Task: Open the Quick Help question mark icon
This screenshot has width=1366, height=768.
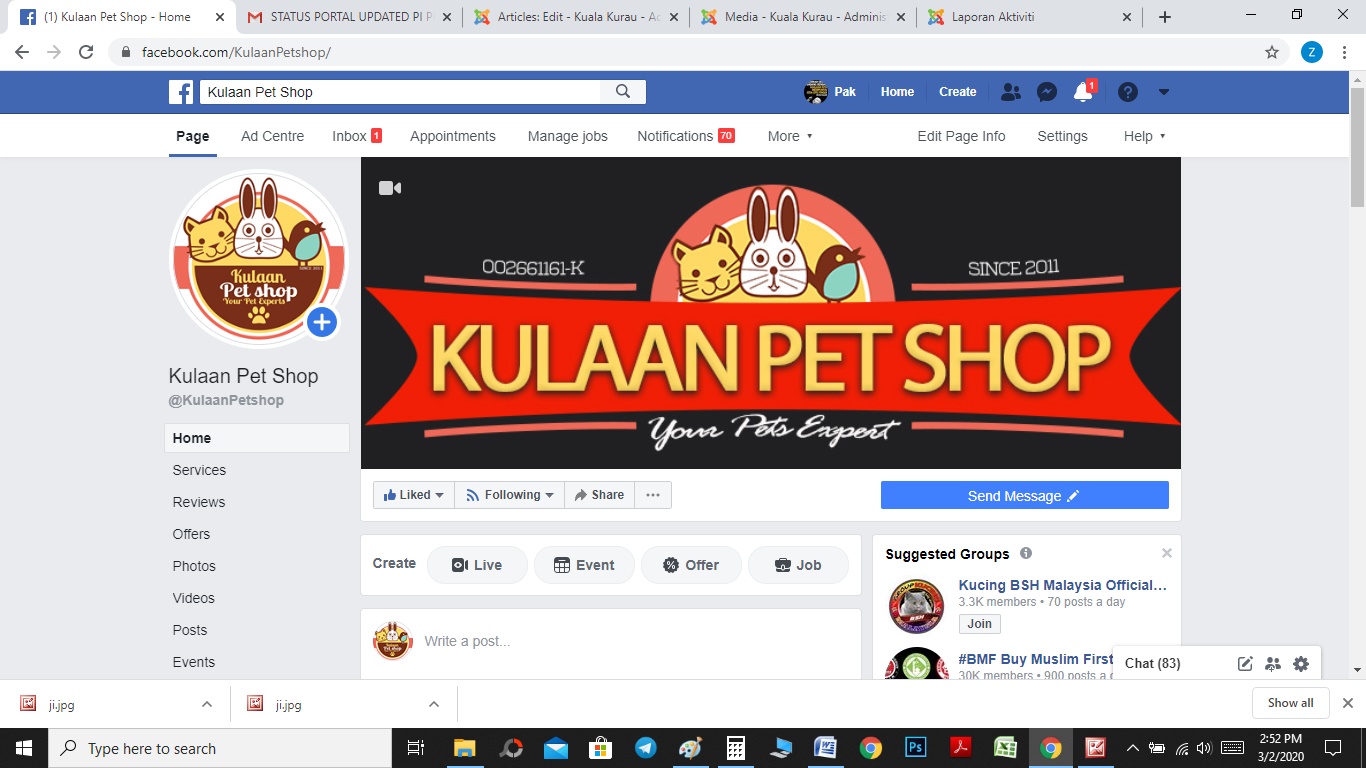Action: [1128, 92]
